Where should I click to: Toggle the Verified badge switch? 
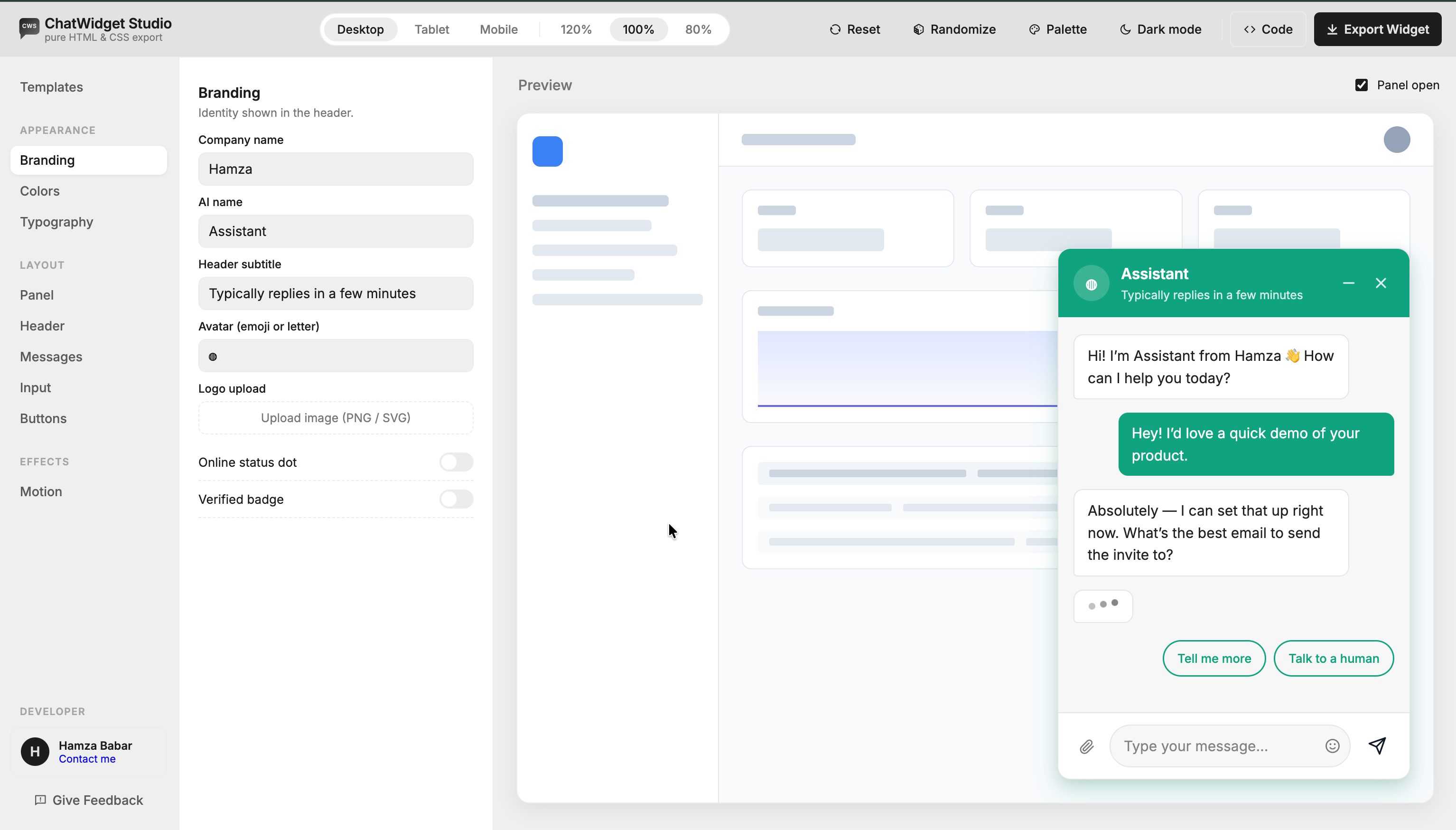point(456,500)
